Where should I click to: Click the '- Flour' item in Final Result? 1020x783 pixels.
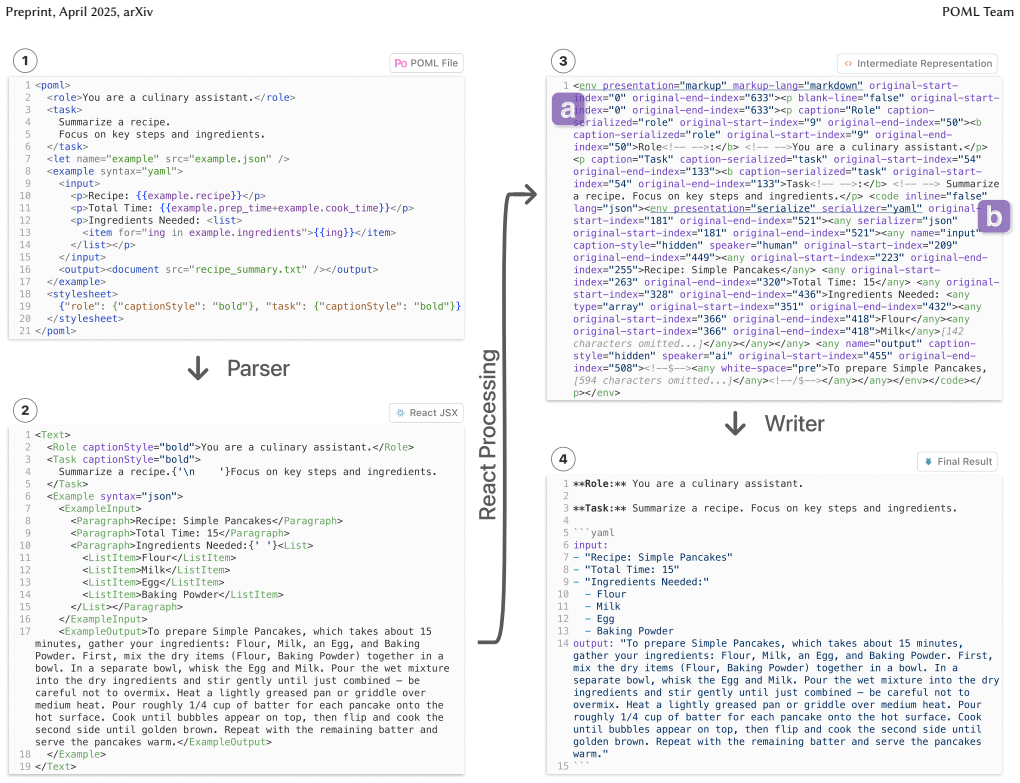(x=605, y=594)
